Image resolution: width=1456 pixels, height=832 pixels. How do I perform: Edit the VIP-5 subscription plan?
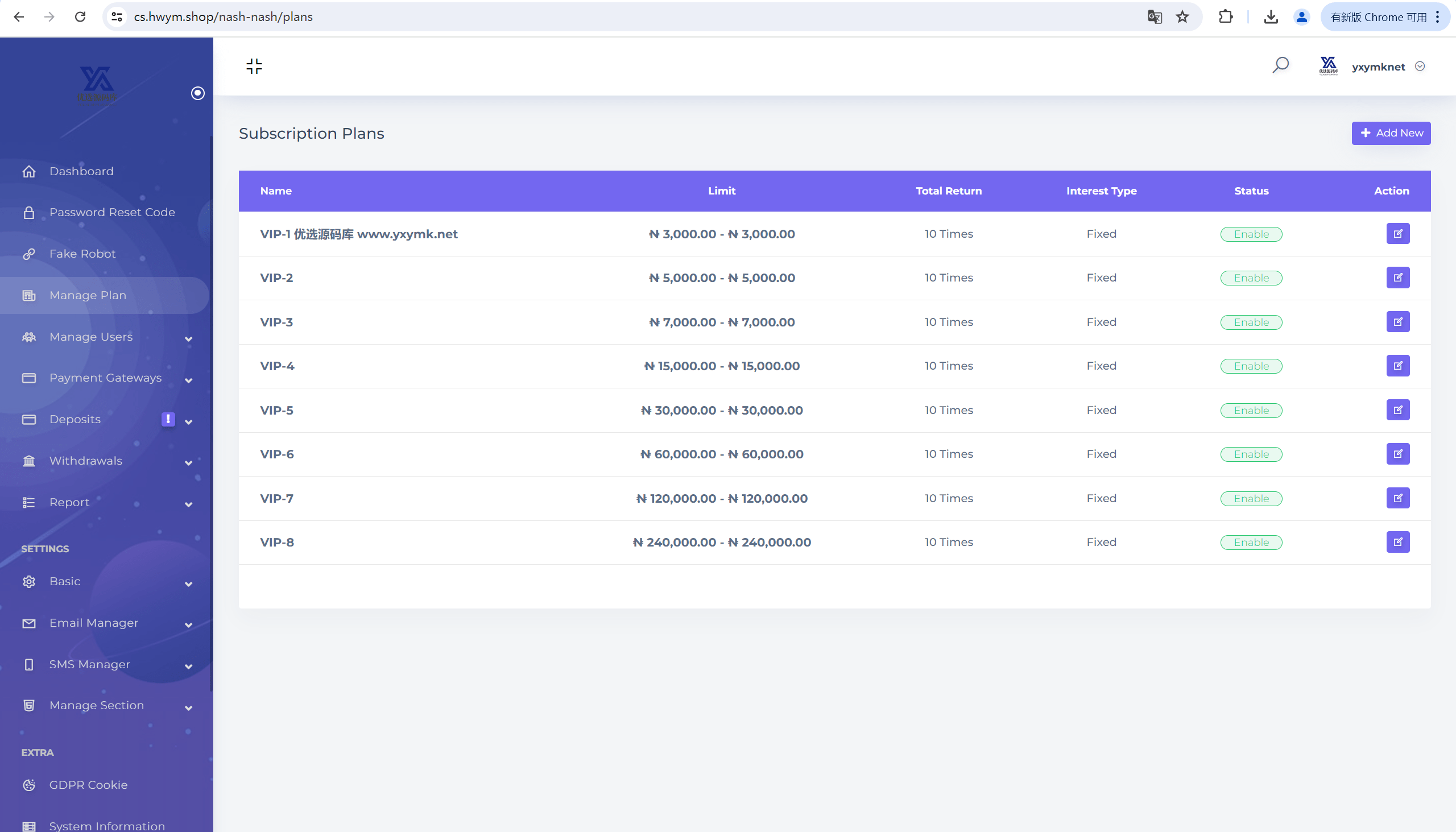click(x=1398, y=409)
